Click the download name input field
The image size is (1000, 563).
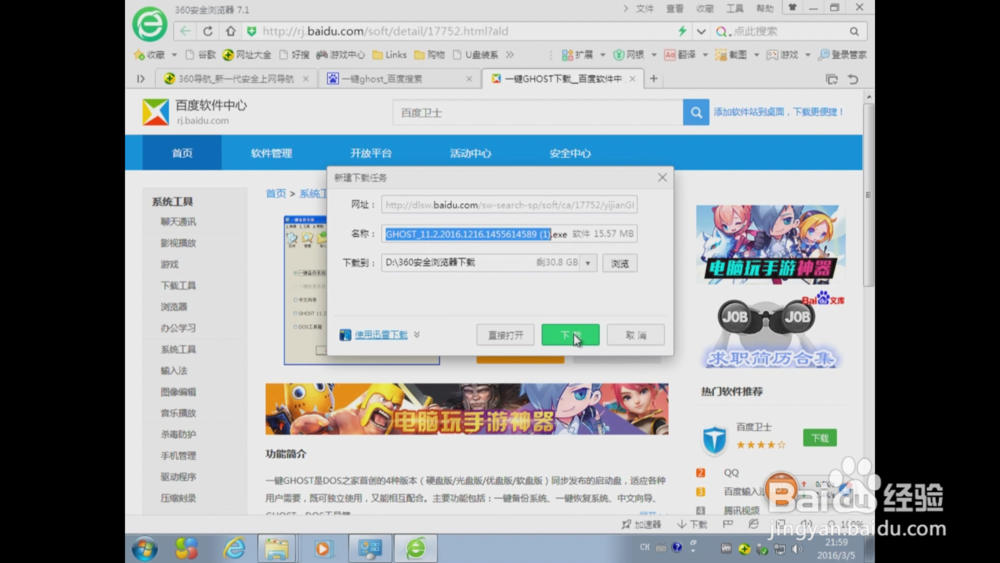pos(509,234)
